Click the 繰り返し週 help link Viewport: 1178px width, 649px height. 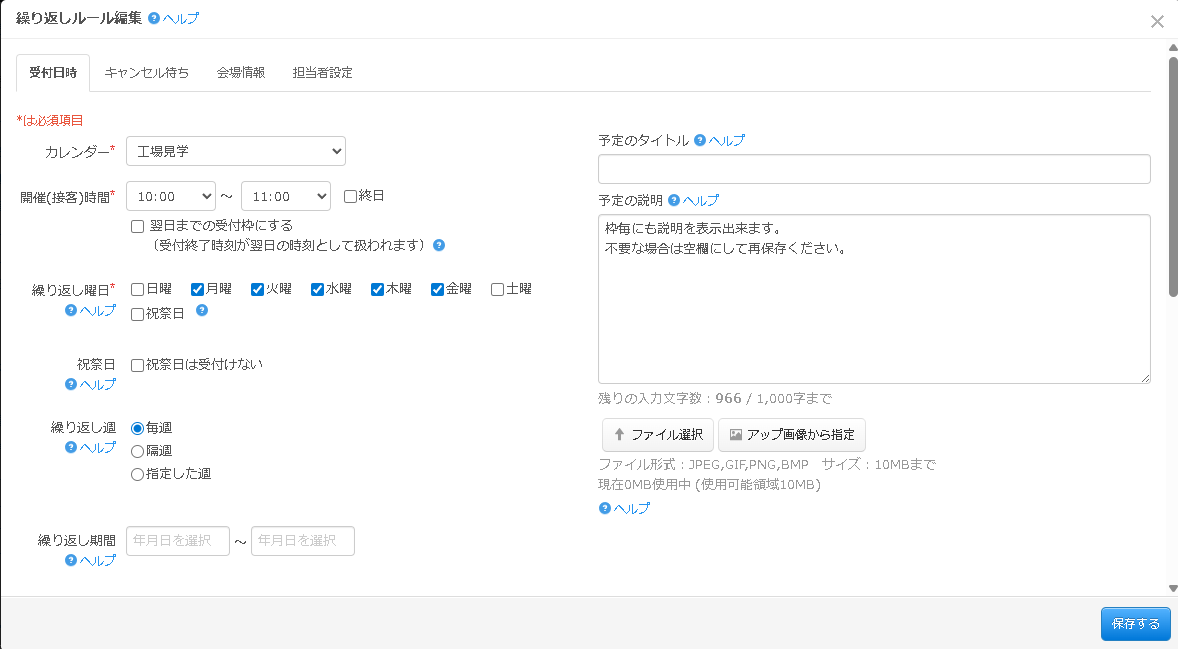tap(90, 447)
